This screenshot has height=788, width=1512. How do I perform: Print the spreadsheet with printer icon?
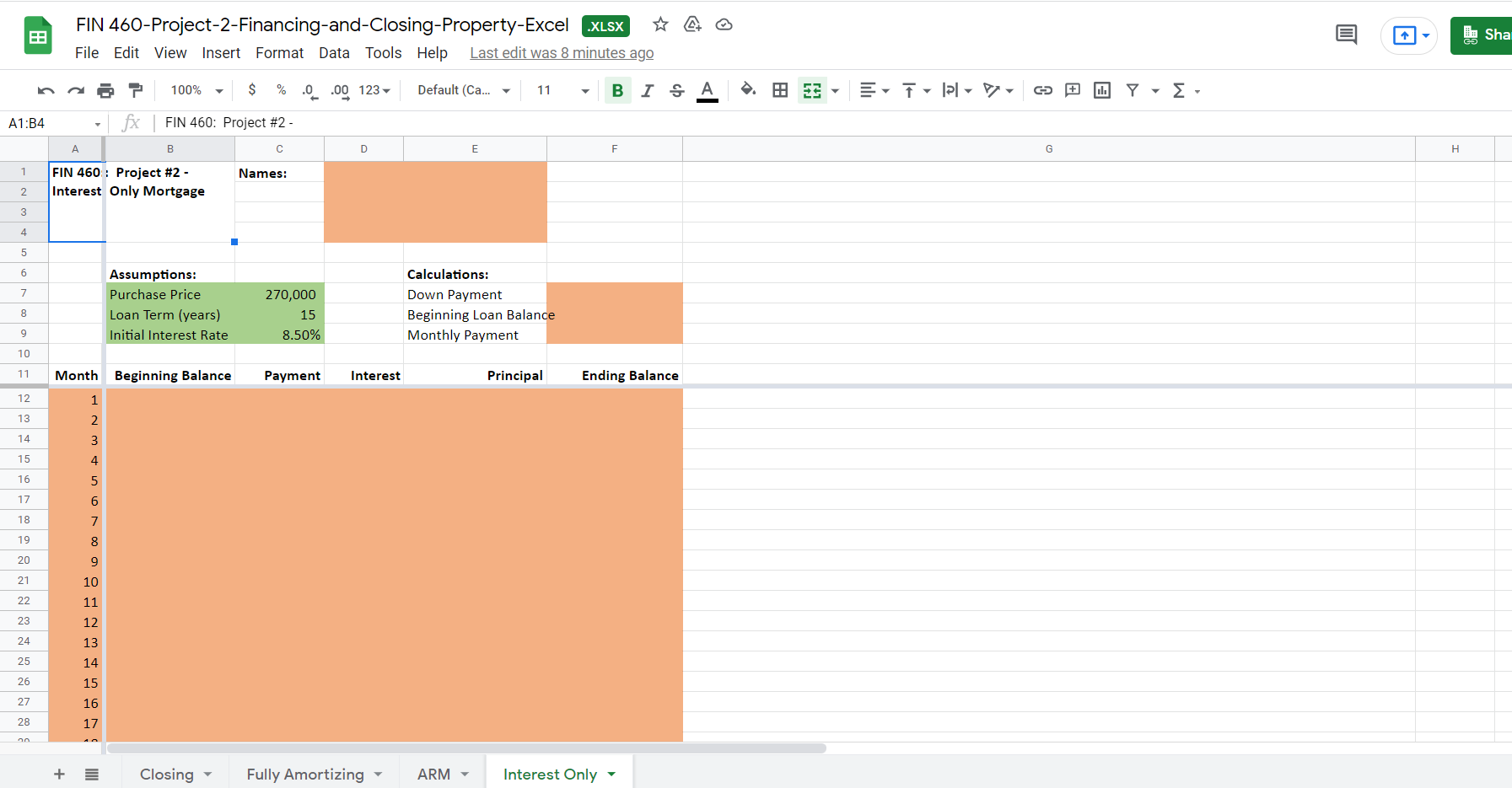coord(105,90)
